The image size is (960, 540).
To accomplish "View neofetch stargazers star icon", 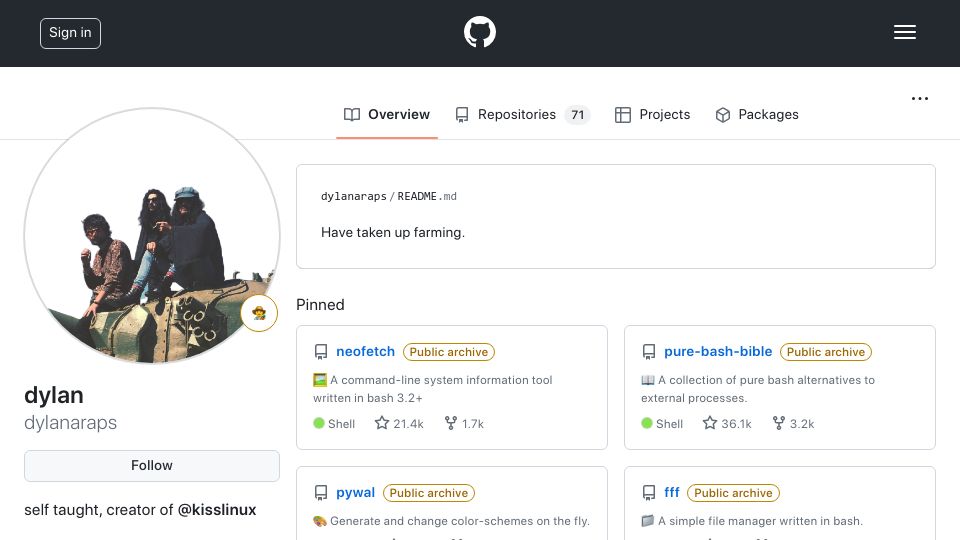I will coord(382,423).
